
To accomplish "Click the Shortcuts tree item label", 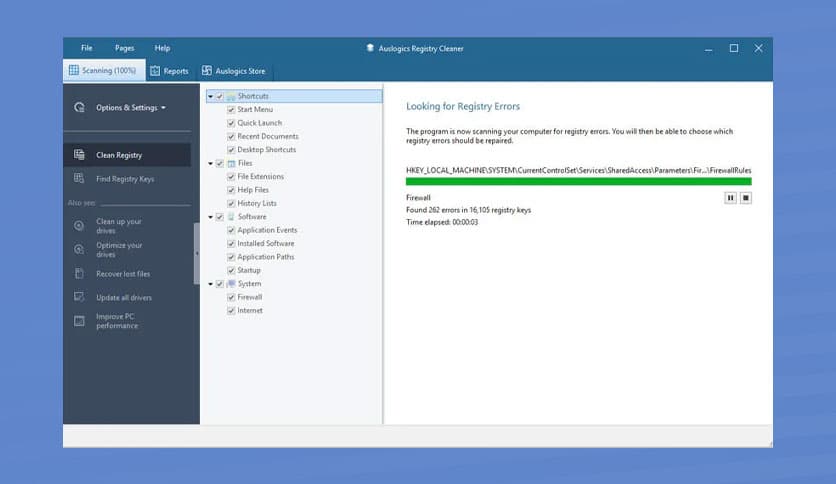I will pyautogui.click(x=253, y=96).
